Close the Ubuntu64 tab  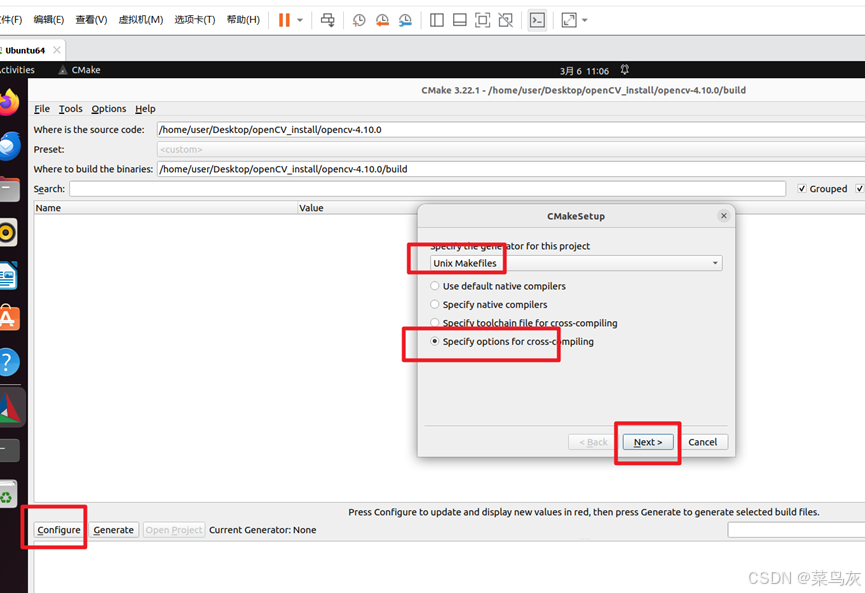point(57,50)
